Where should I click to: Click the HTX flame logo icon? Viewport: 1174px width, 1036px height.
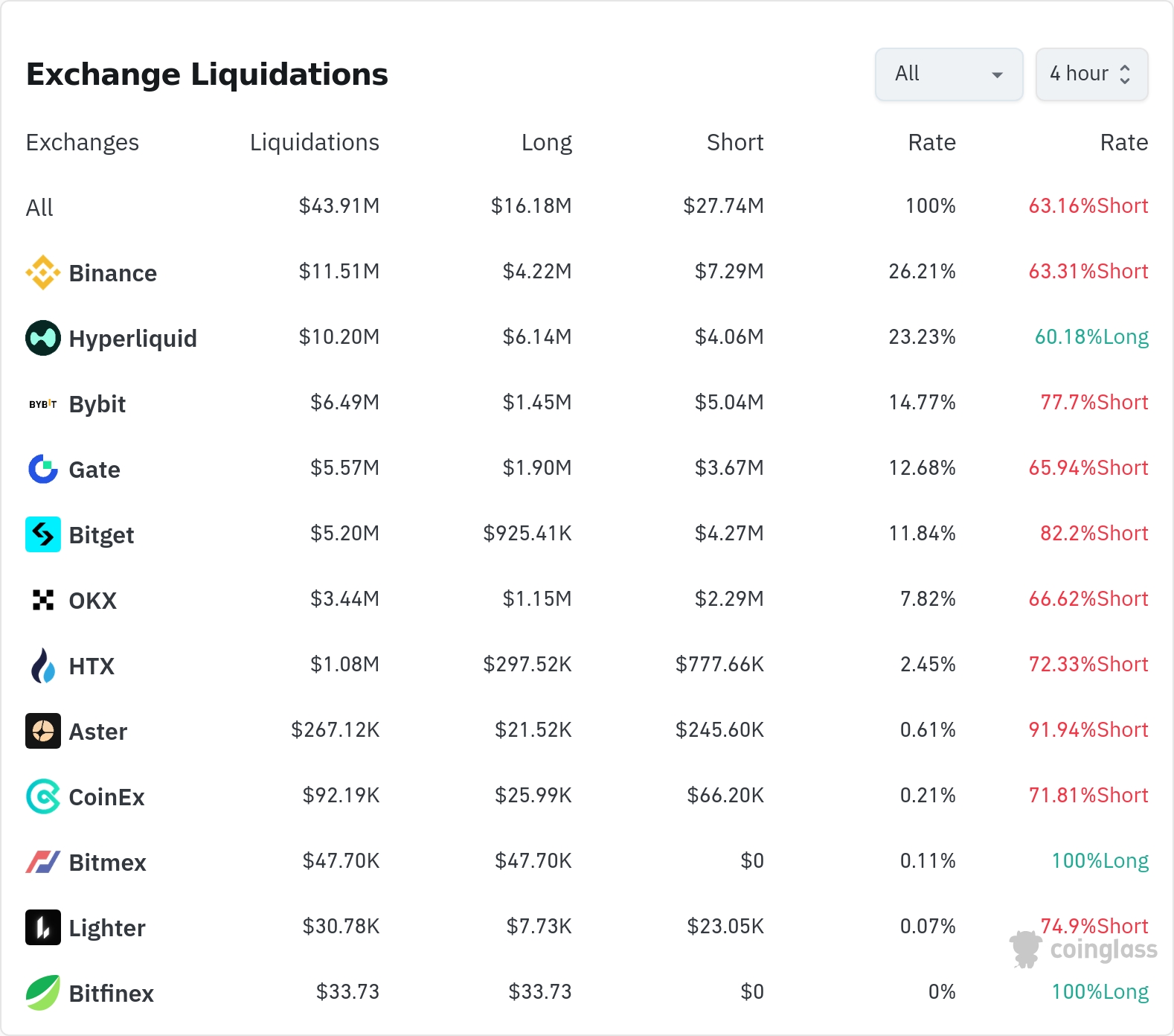[x=43, y=665]
